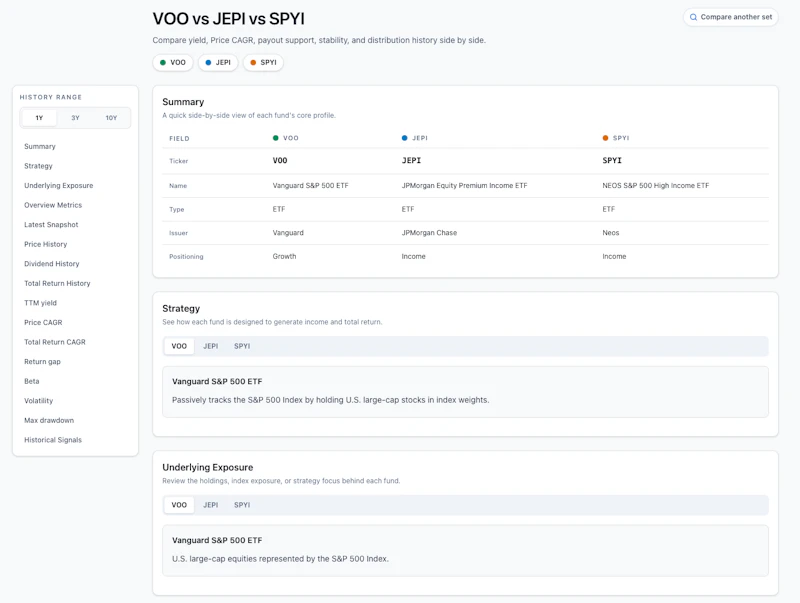Click the blue dot on JEPI chip

click(x=208, y=62)
